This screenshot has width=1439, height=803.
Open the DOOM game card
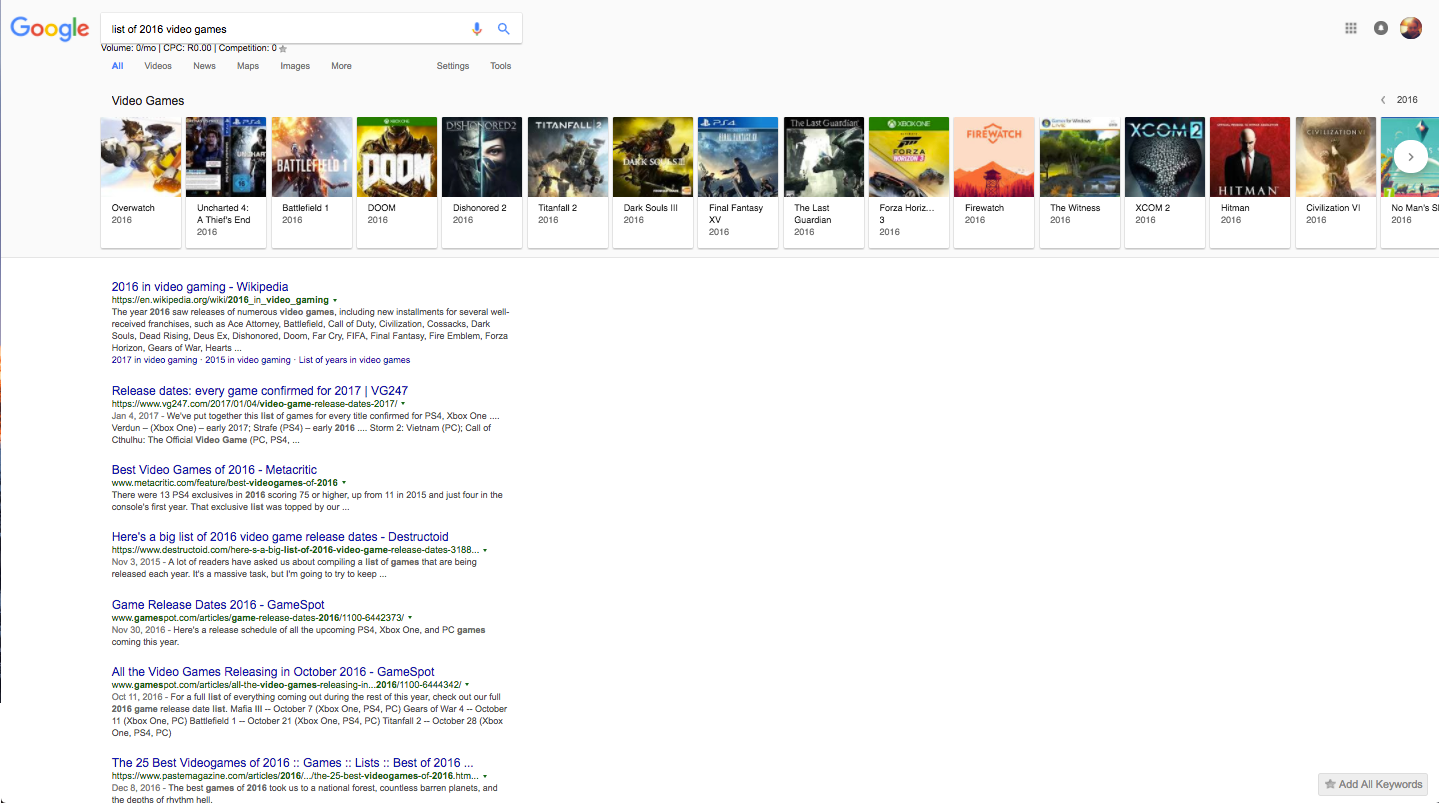coord(397,182)
